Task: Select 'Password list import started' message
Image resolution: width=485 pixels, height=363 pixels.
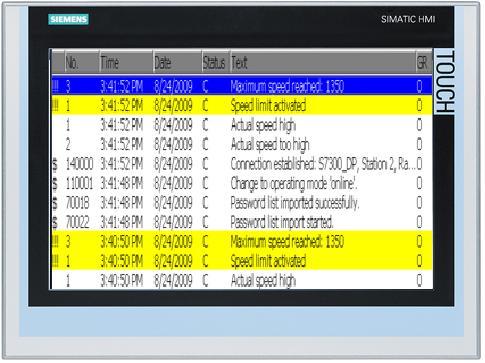Action: tap(242, 222)
